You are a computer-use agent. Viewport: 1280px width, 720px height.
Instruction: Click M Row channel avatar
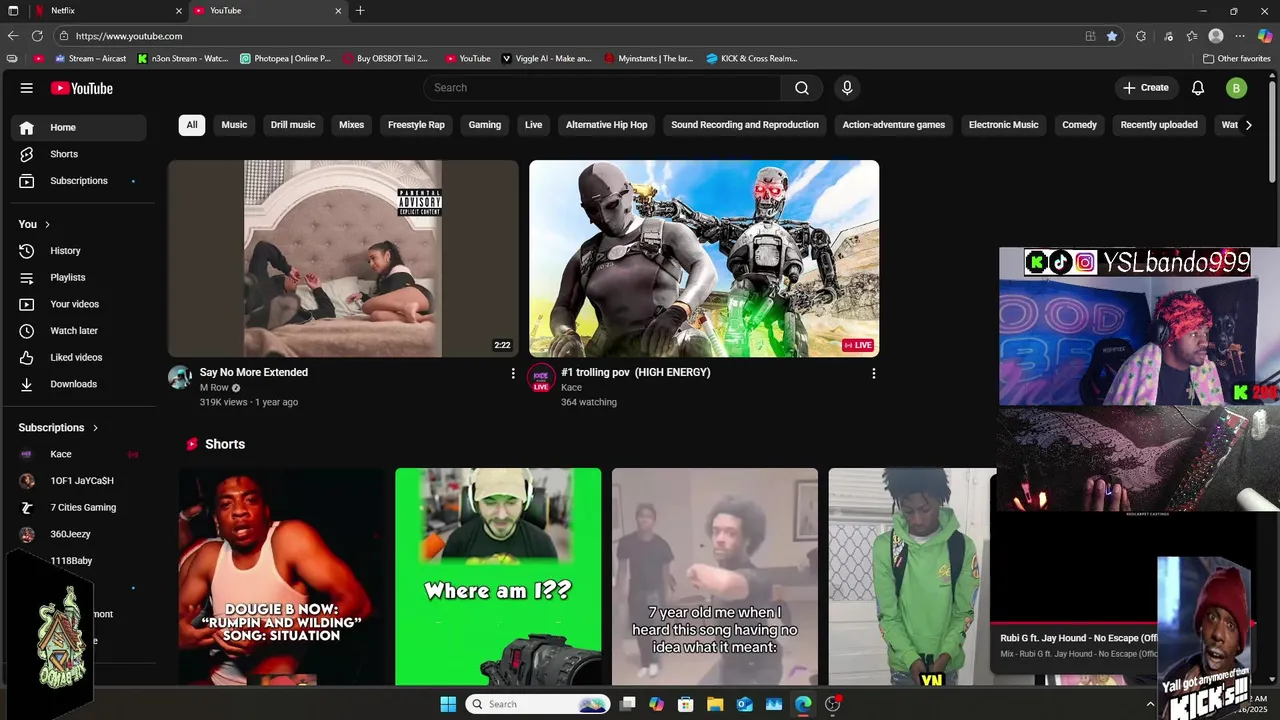click(x=180, y=377)
